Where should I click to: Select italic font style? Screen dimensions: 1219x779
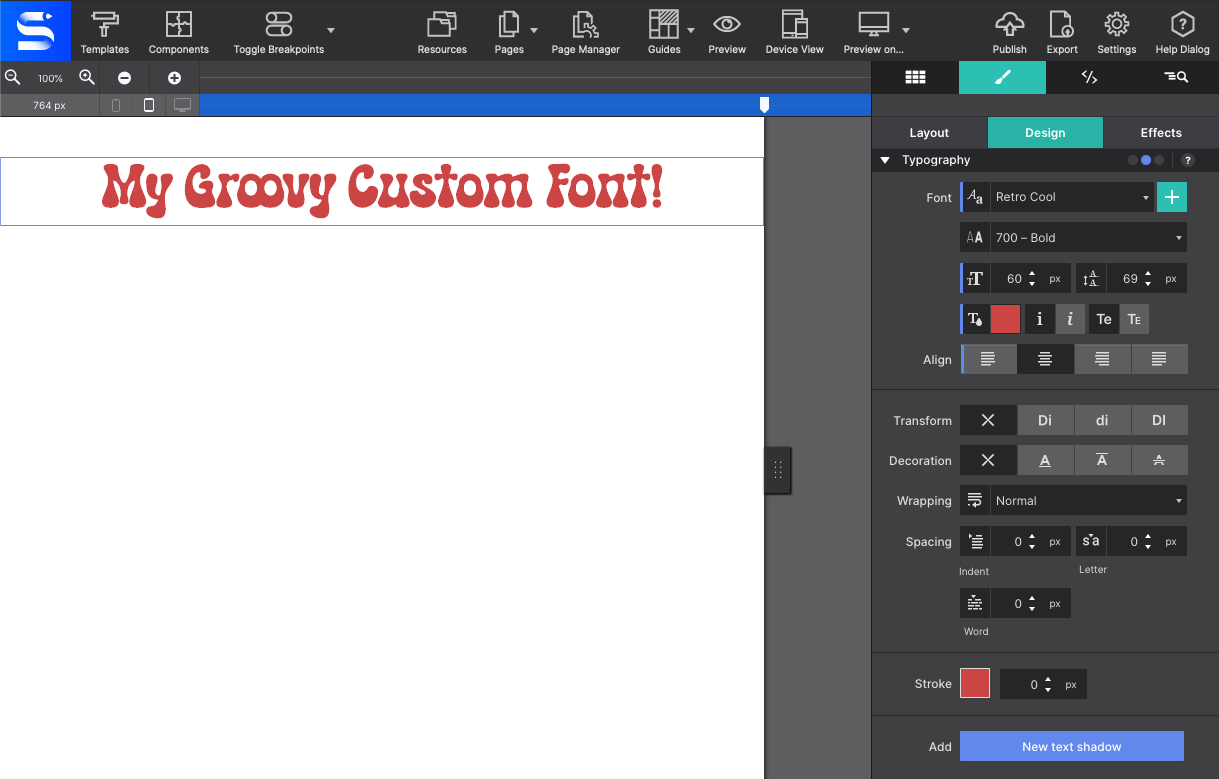coord(1070,319)
